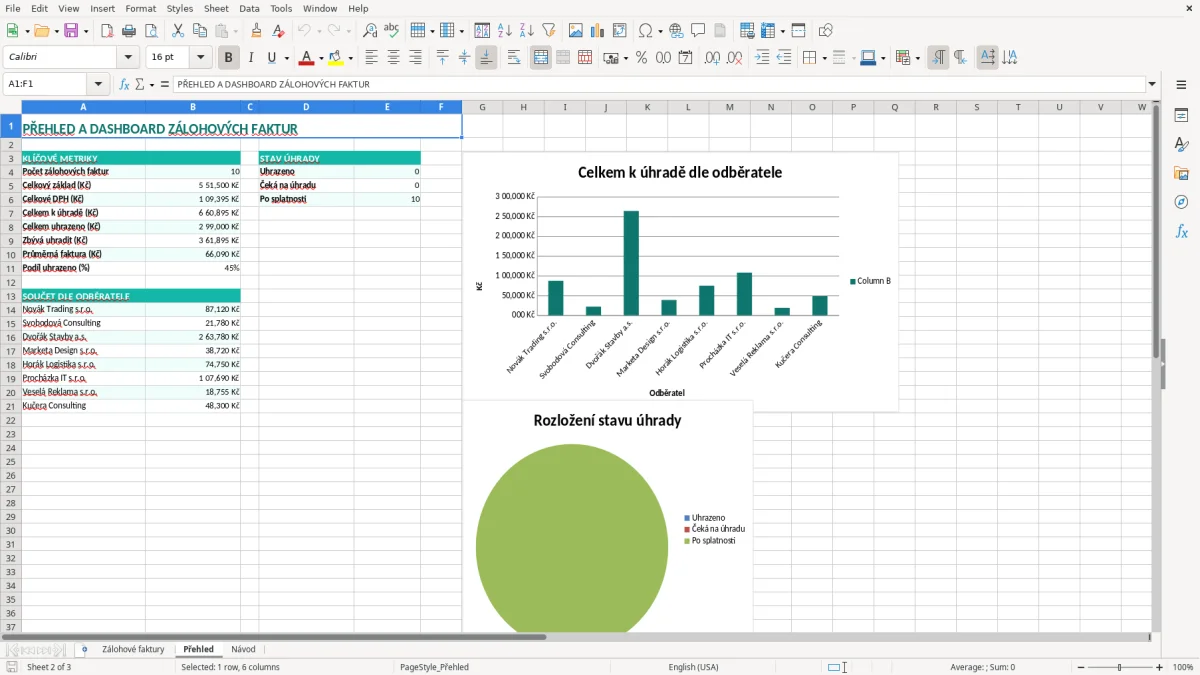1200x675 pixels.
Task: Open the File menu
Action: point(12,8)
